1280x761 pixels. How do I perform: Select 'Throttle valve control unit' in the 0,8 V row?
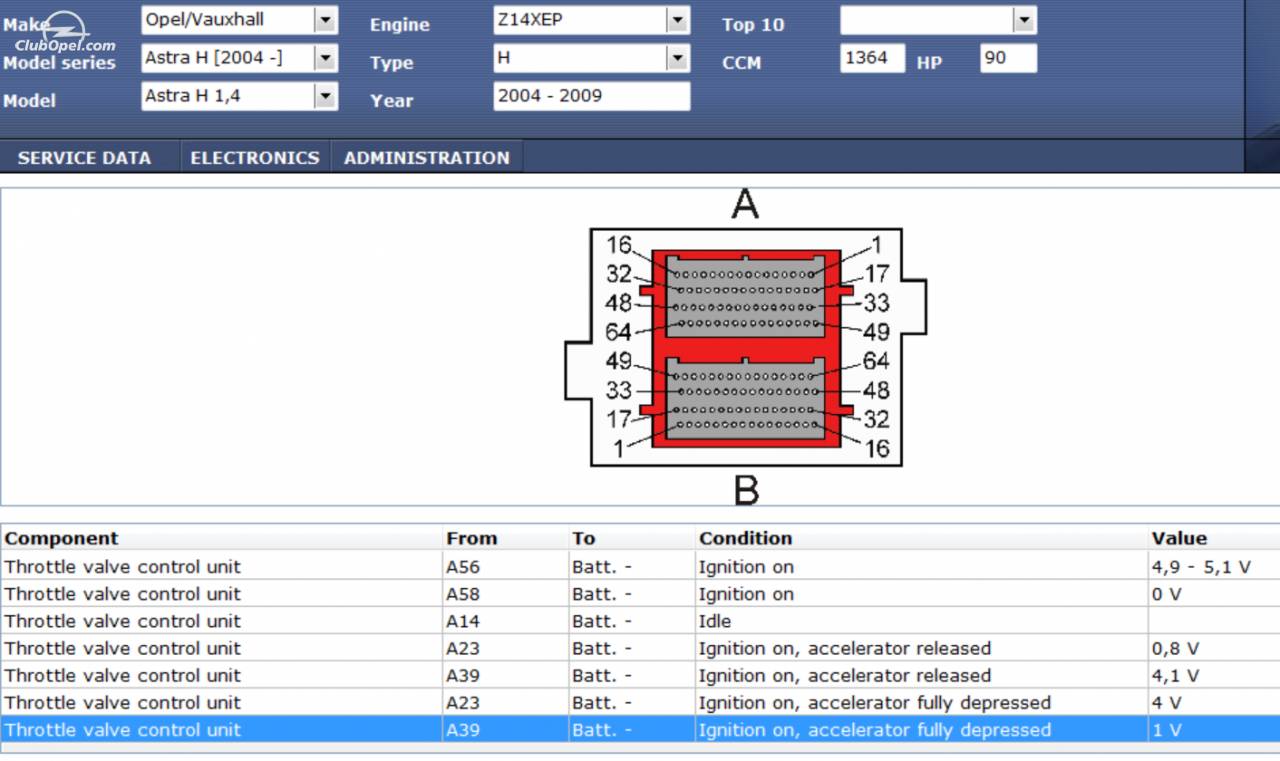pos(221,648)
